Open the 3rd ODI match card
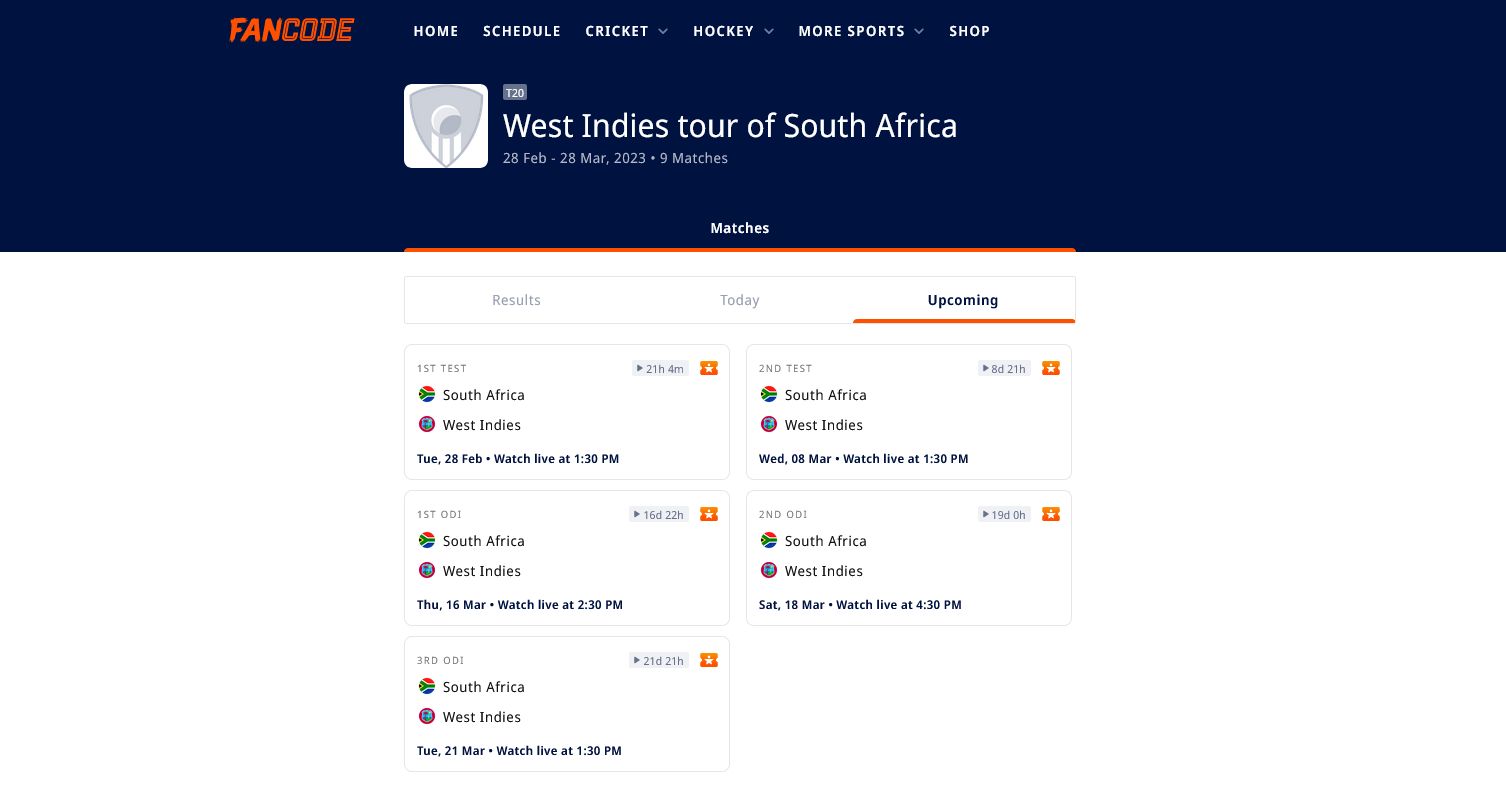 pos(567,704)
